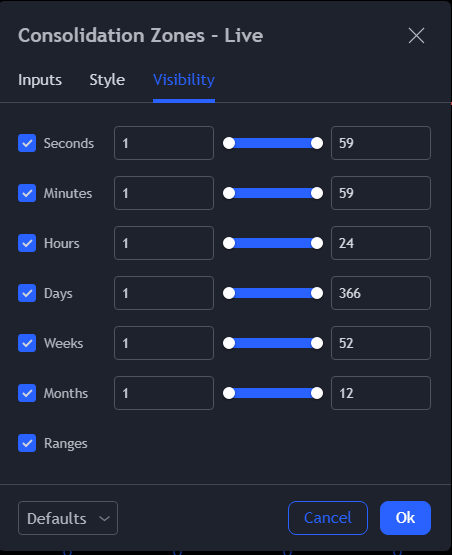
Task: Disable the Ranges checkbox
Action: click(27, 443)
